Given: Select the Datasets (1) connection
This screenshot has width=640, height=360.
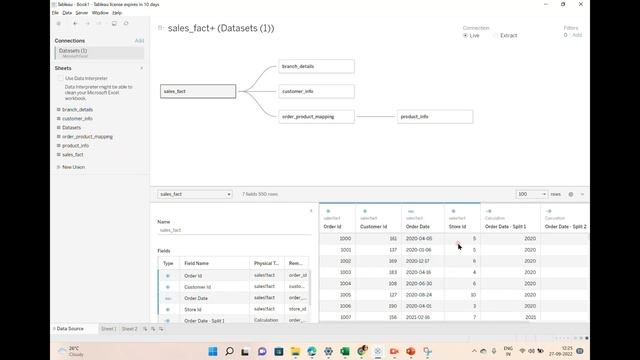Looking at the screenshot, I should [x=100, y=53].
